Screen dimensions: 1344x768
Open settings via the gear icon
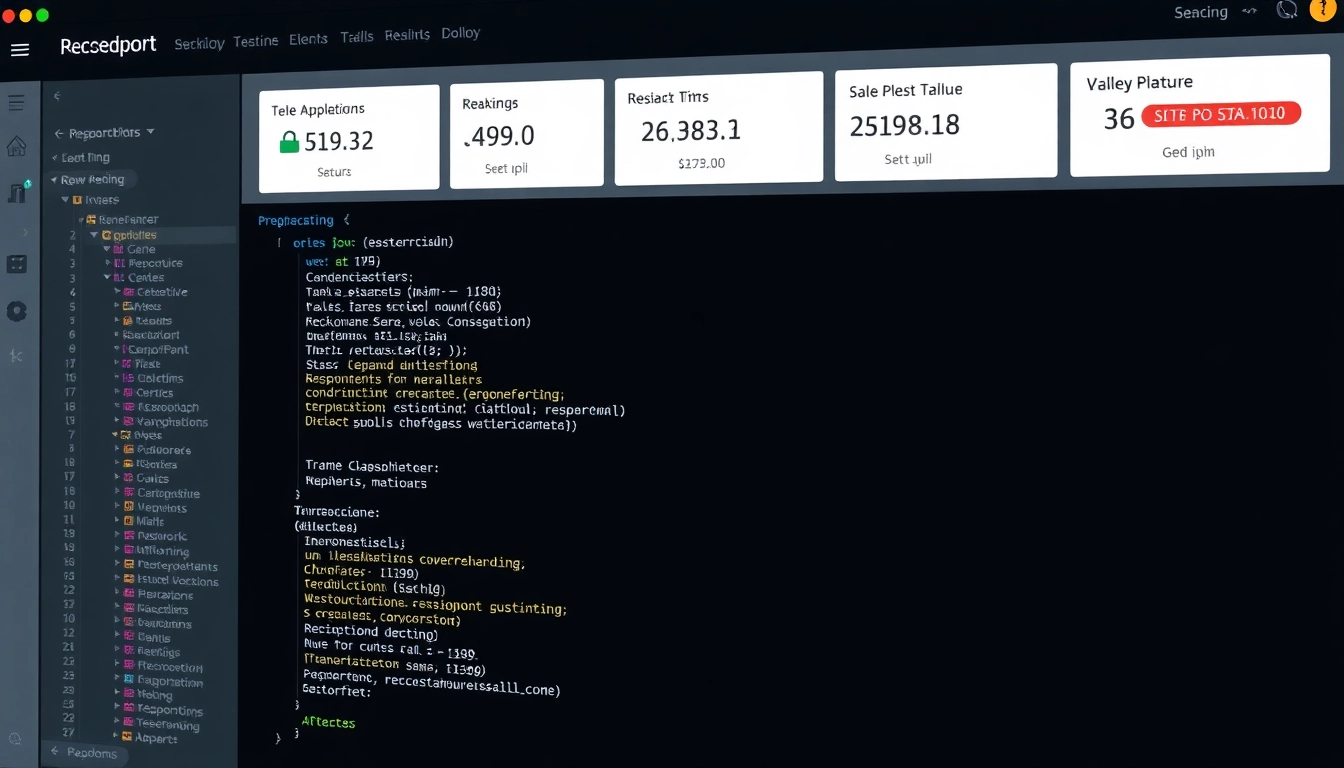[16, 311]
